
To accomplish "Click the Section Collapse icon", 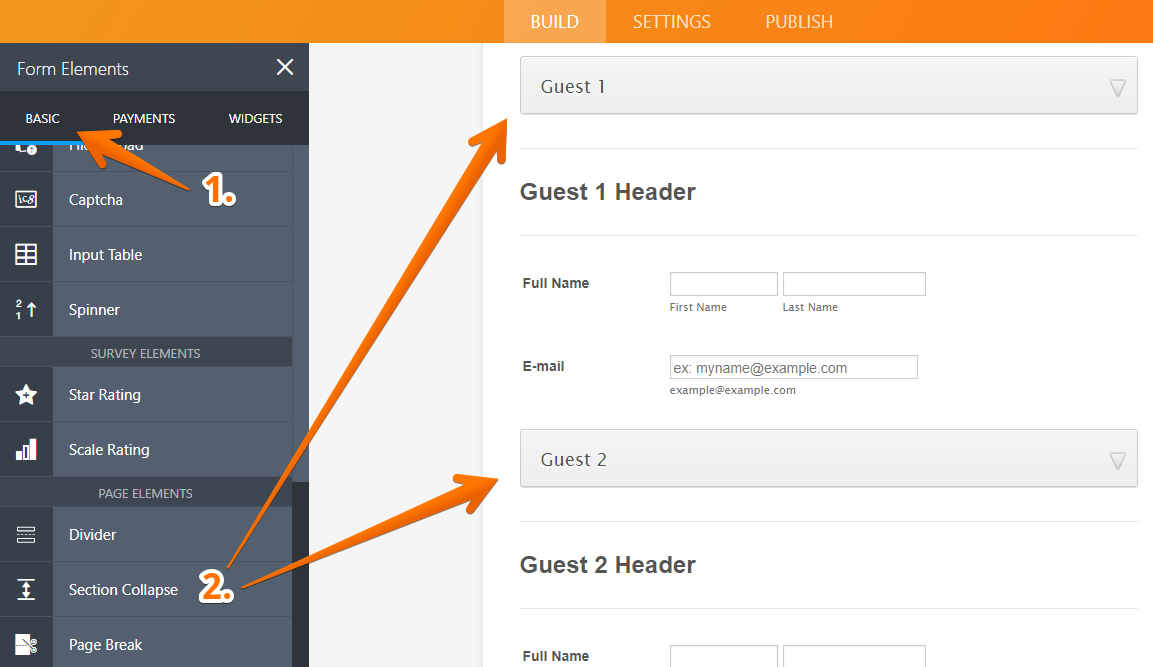I will click(x=26, y=590).
